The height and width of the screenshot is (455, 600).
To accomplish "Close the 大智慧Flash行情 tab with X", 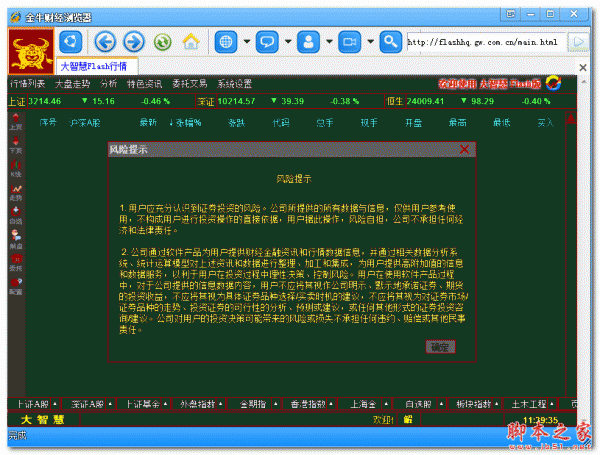I will pos(583,68).
